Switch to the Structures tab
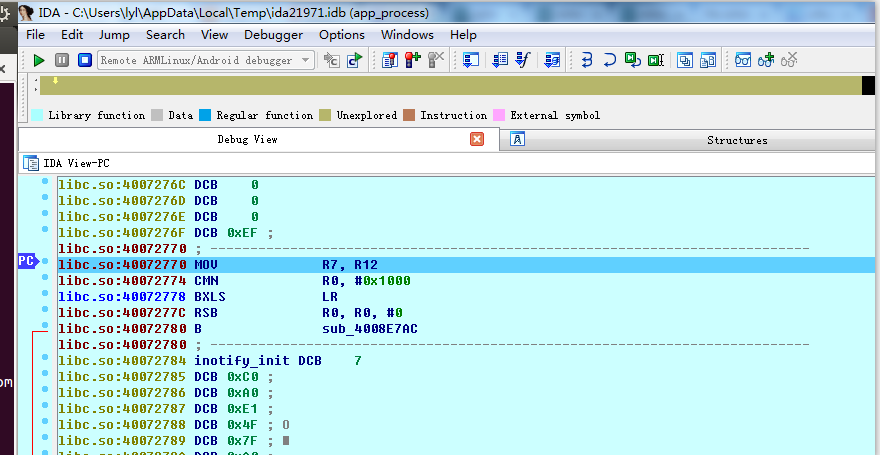 click(x=737, y=140)
